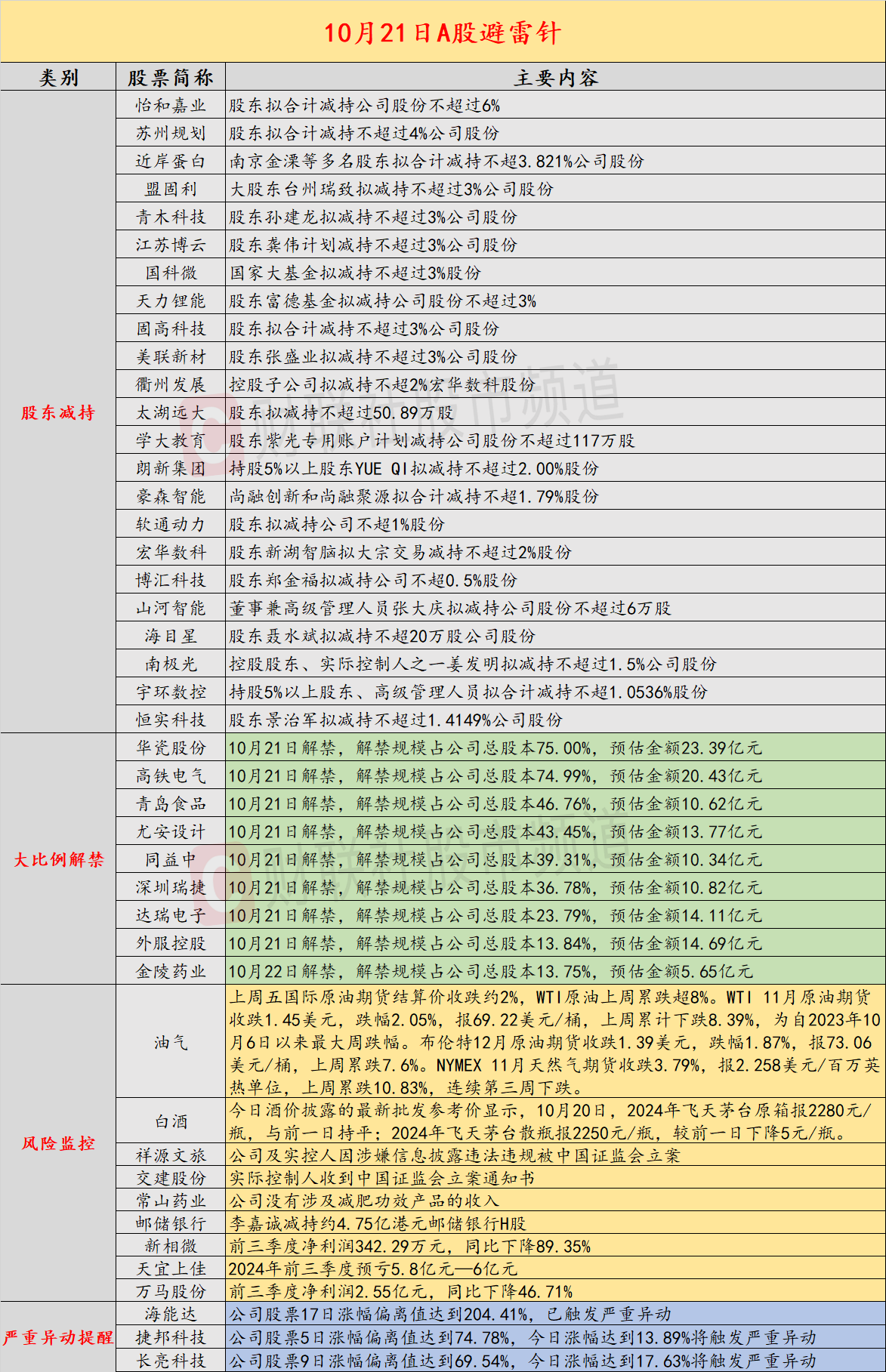The image size is (886, 1372).
Task: Select the "白酒" cell
Action: pyautogui.click(x=171, y=1122)
